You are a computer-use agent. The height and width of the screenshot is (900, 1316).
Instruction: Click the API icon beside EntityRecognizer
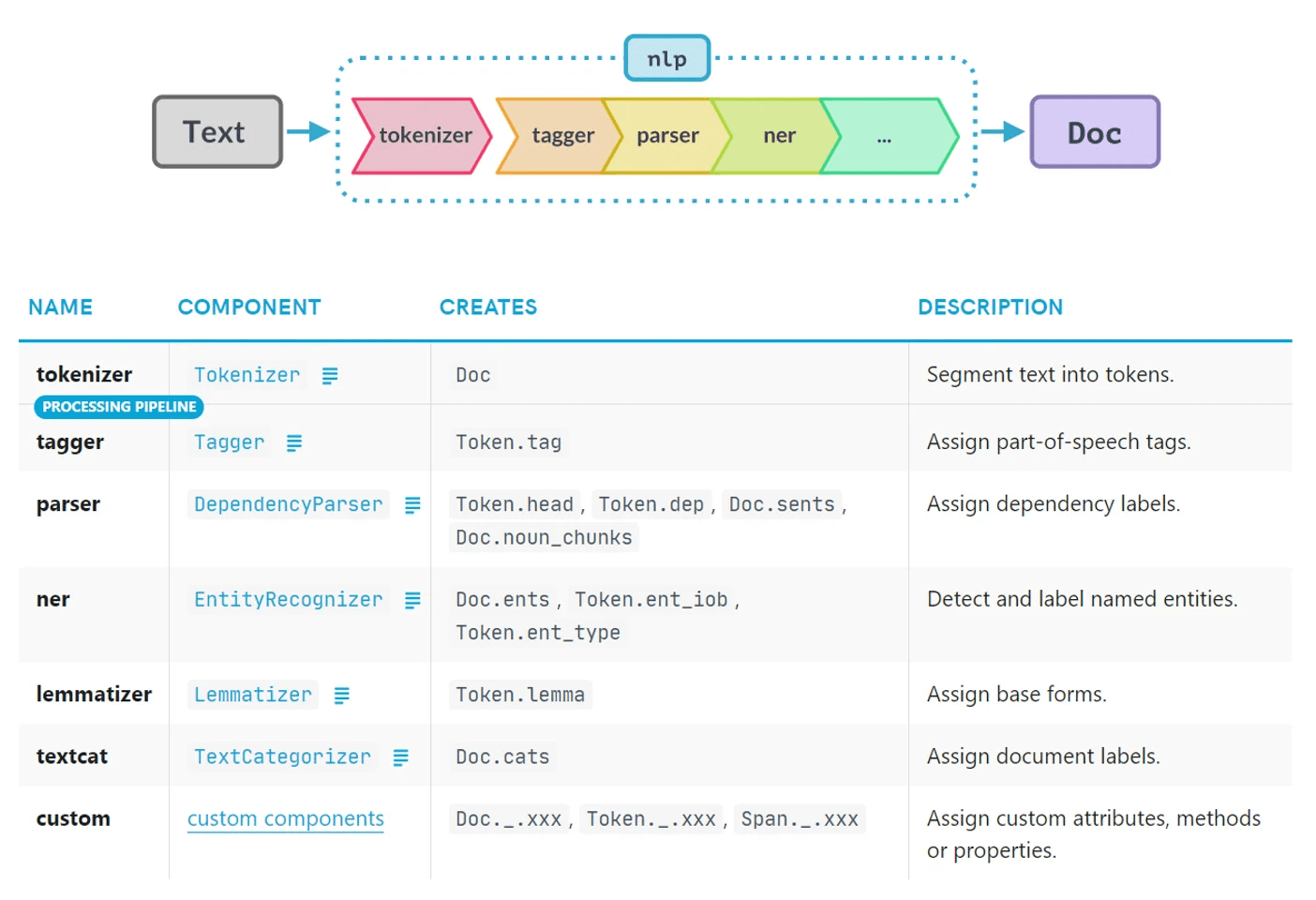[x=411, y=600]
